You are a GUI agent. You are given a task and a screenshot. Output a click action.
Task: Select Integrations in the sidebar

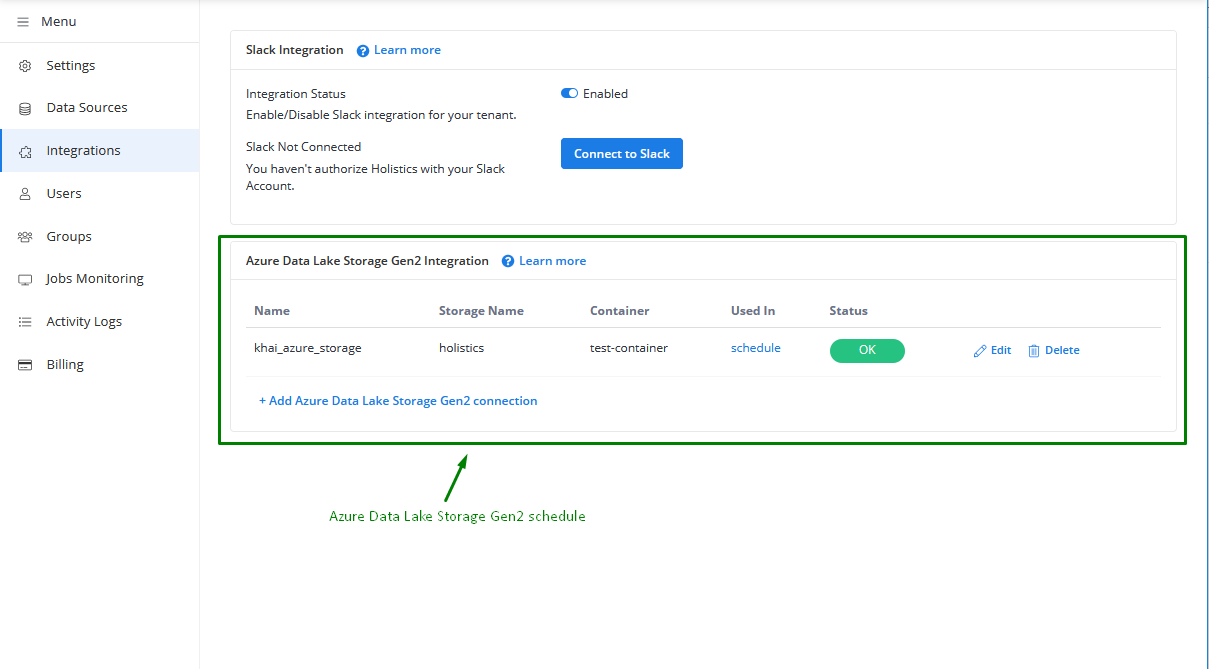tap(100, 151)
